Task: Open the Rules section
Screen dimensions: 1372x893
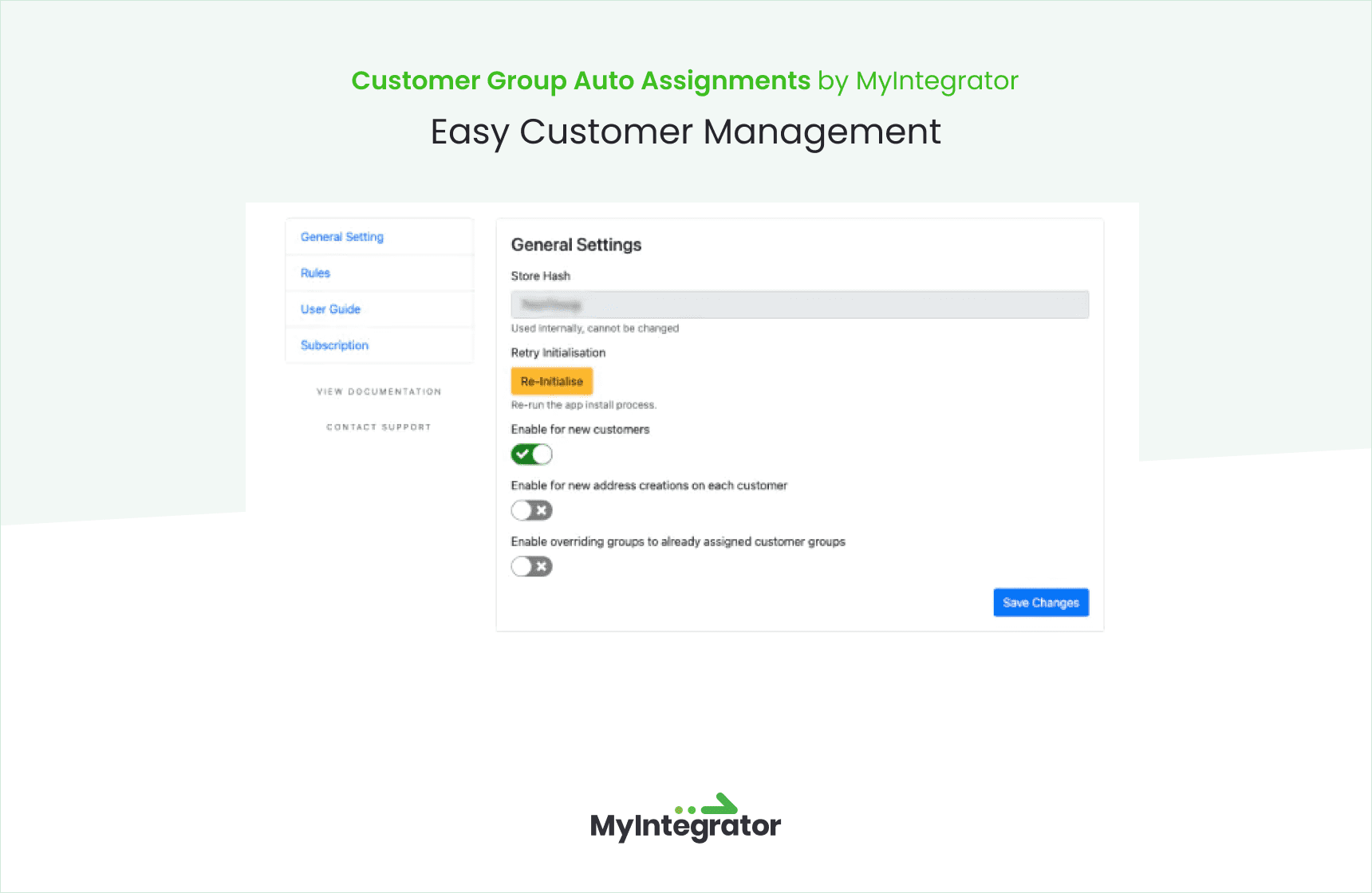Action: pyautogui.click(x=379, y=273)
